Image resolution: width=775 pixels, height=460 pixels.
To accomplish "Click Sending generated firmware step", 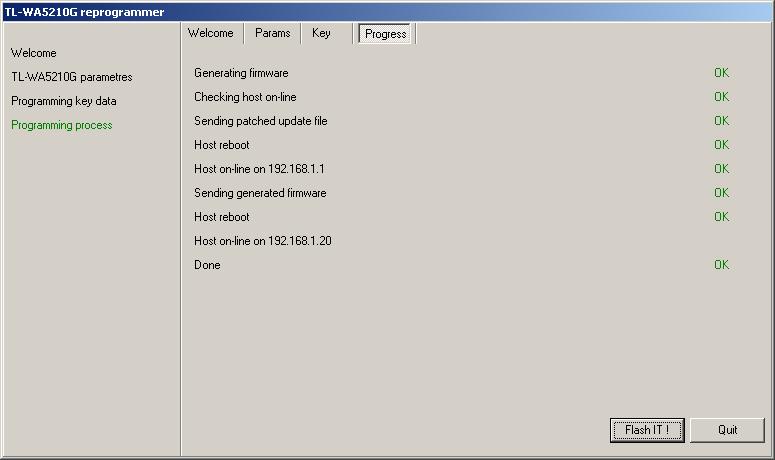I will pyautogui.click(x=260, y=193).
